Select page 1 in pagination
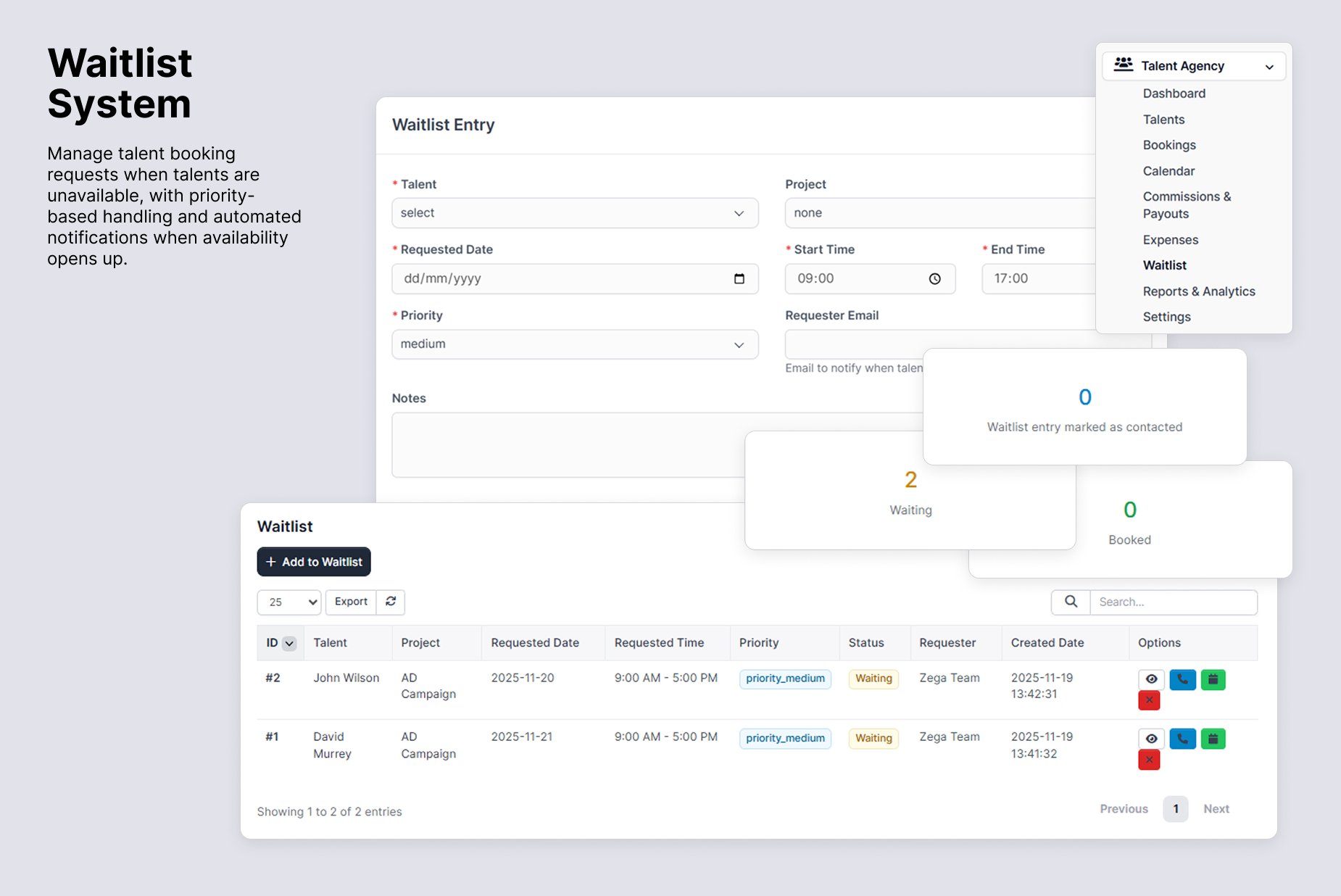Viewport: 1341px width, 896px height. pos(1175,809)
